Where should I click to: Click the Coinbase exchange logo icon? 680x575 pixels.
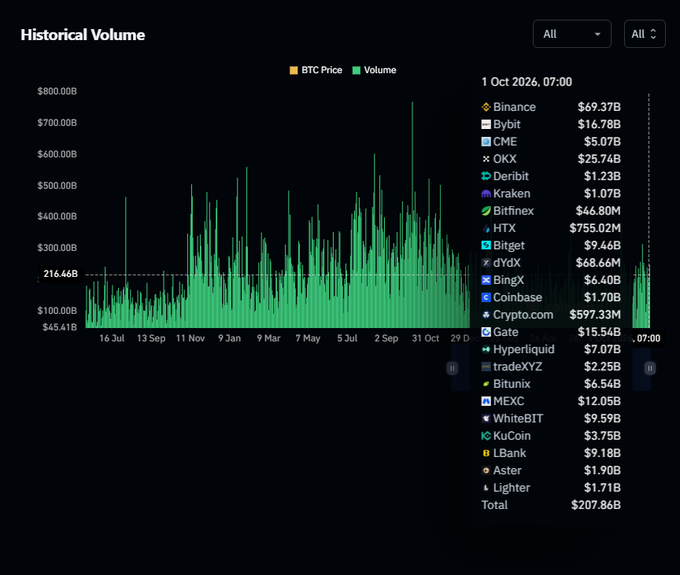[x=486, y=297]
